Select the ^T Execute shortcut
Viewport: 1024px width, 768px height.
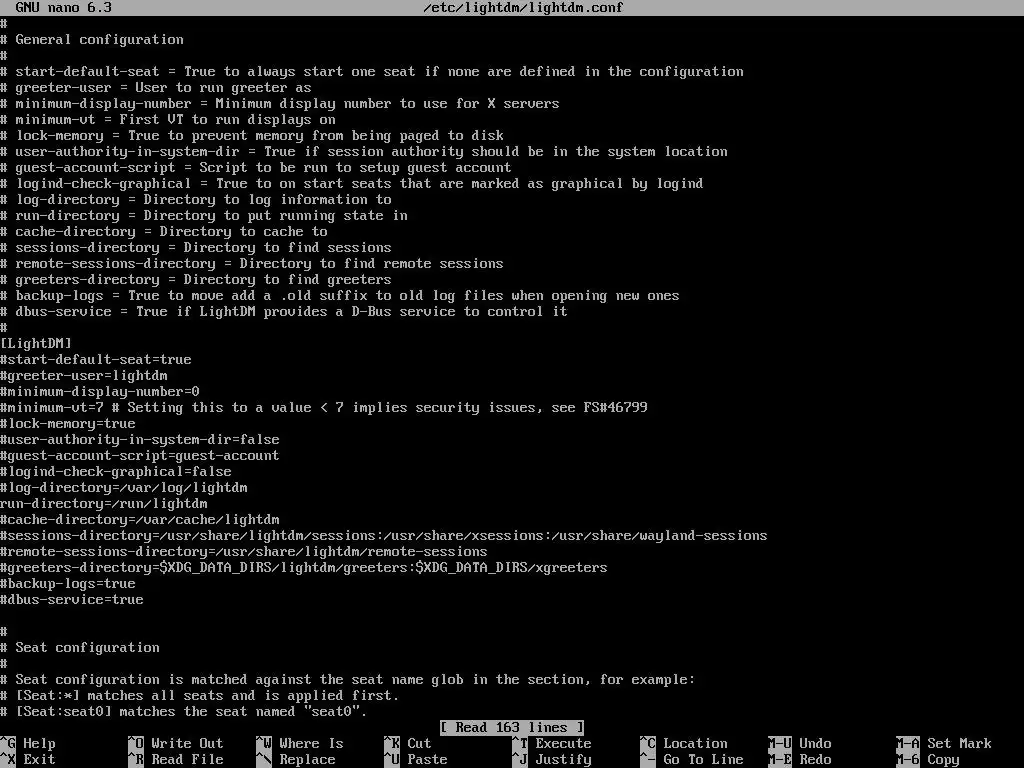[x=552, y=743]
